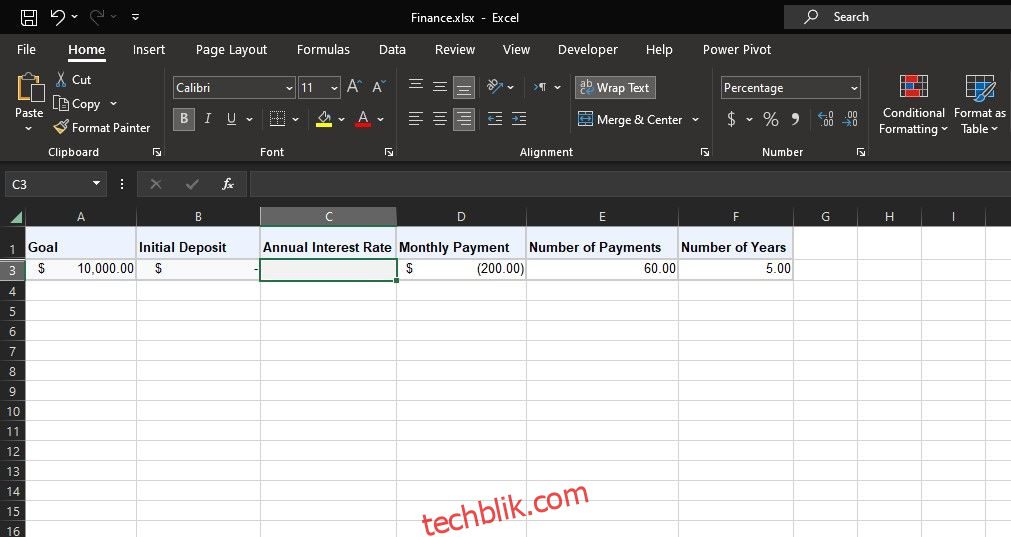Apply Comma Style
The width and height of the screenshot is (1011, 537).
coord(796,119)
